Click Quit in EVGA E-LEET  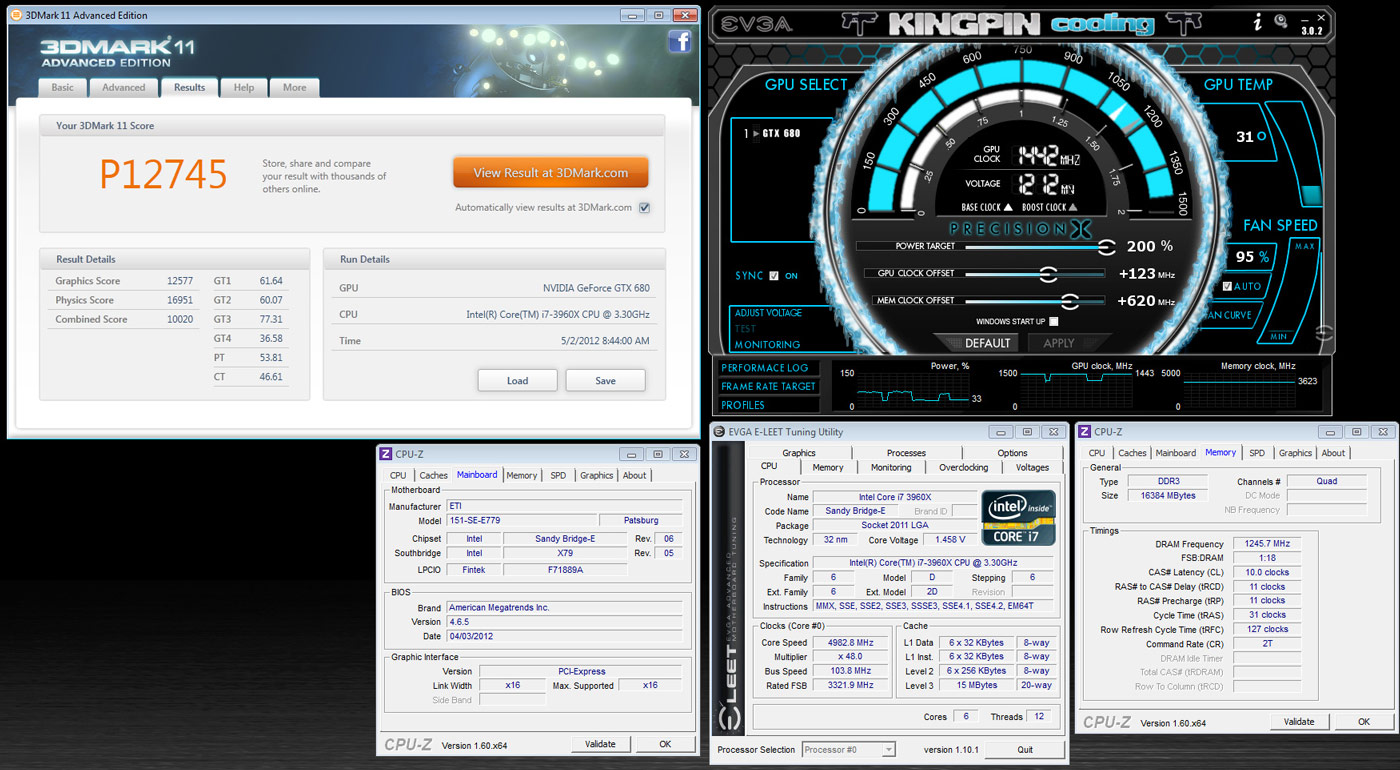[1025, 750]
